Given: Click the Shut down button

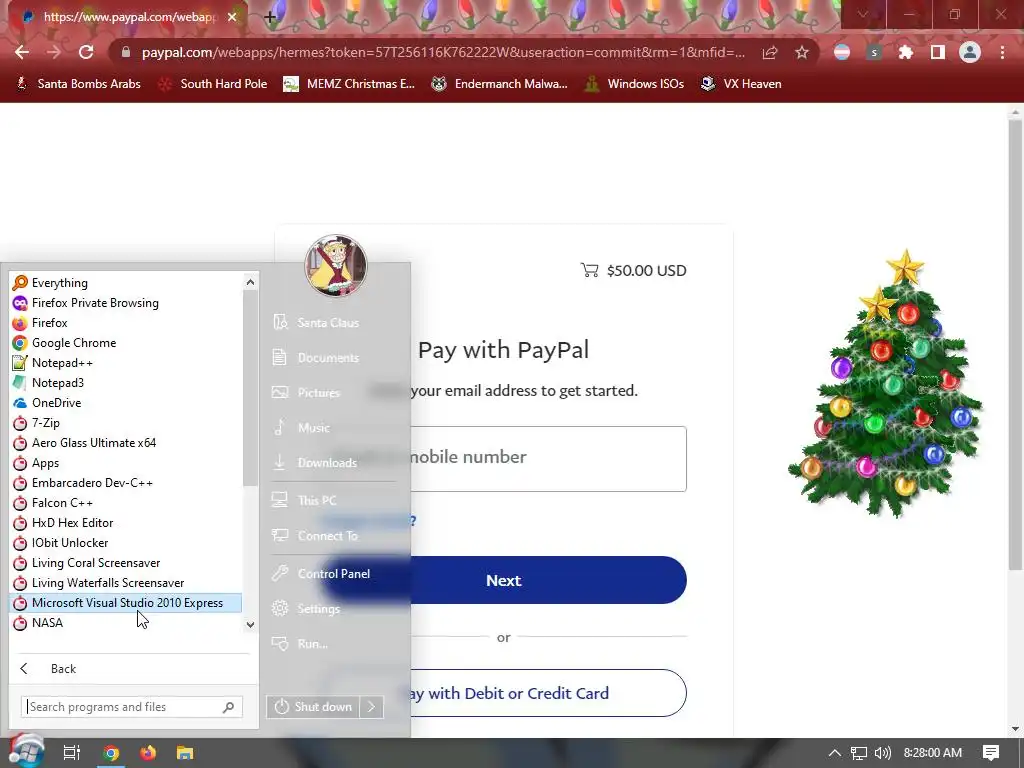Looking at the screenshot, I should pyautogui.click(x=313, y=707).
